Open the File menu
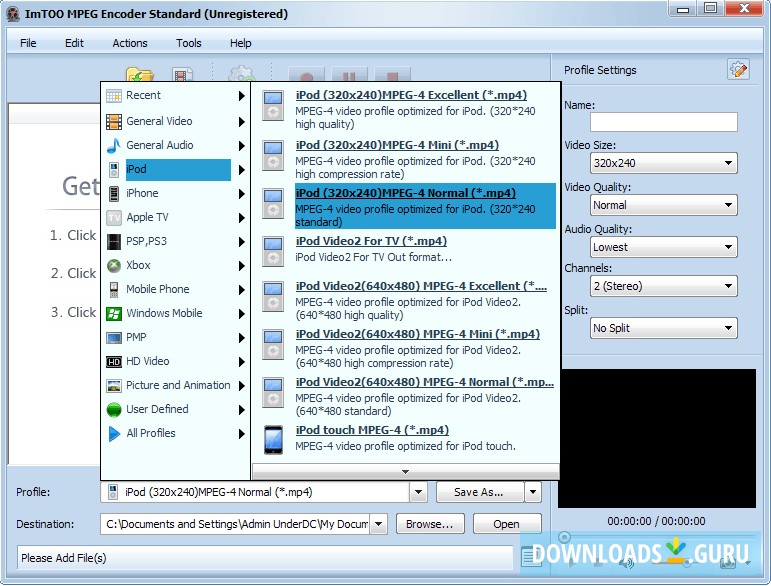The height and width of the screenshot is (586, 771). tap(28, 43)
